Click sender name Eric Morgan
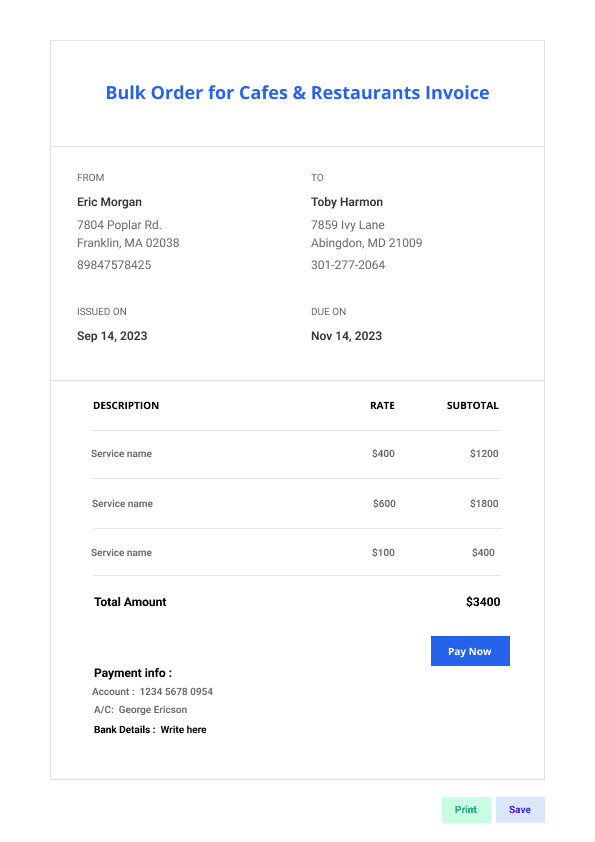Screen dimensions: 595x842 tap(110, 202)
